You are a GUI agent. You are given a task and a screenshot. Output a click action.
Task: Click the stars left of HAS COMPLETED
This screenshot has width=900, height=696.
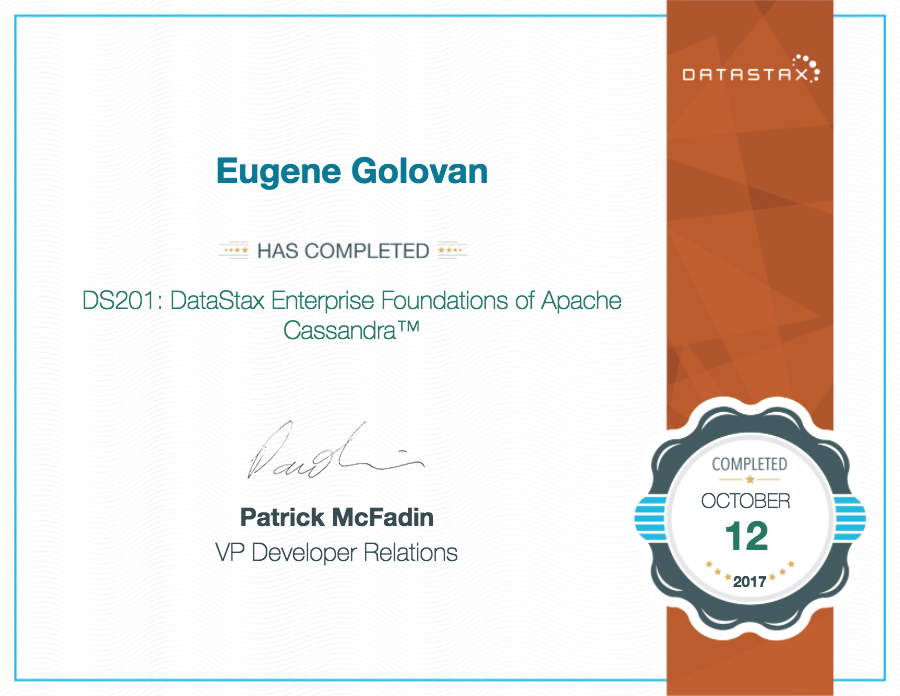tap(234, 251)
